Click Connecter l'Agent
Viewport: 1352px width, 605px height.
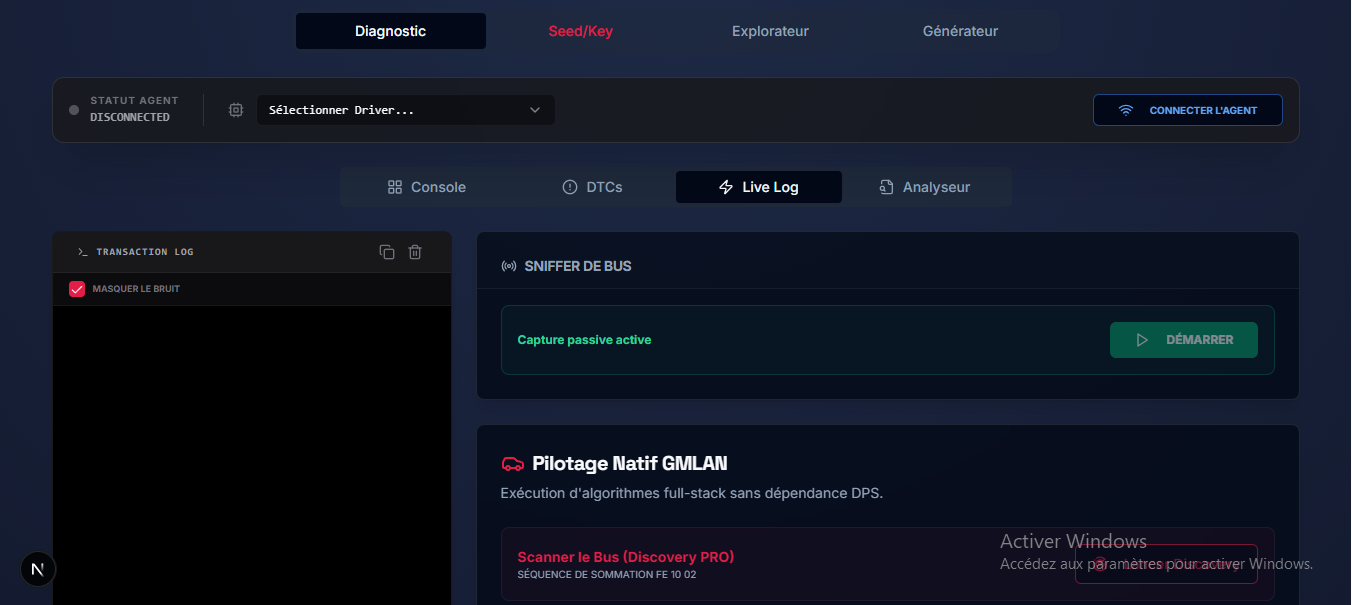pyautogui.click(x=1188, y=110)
